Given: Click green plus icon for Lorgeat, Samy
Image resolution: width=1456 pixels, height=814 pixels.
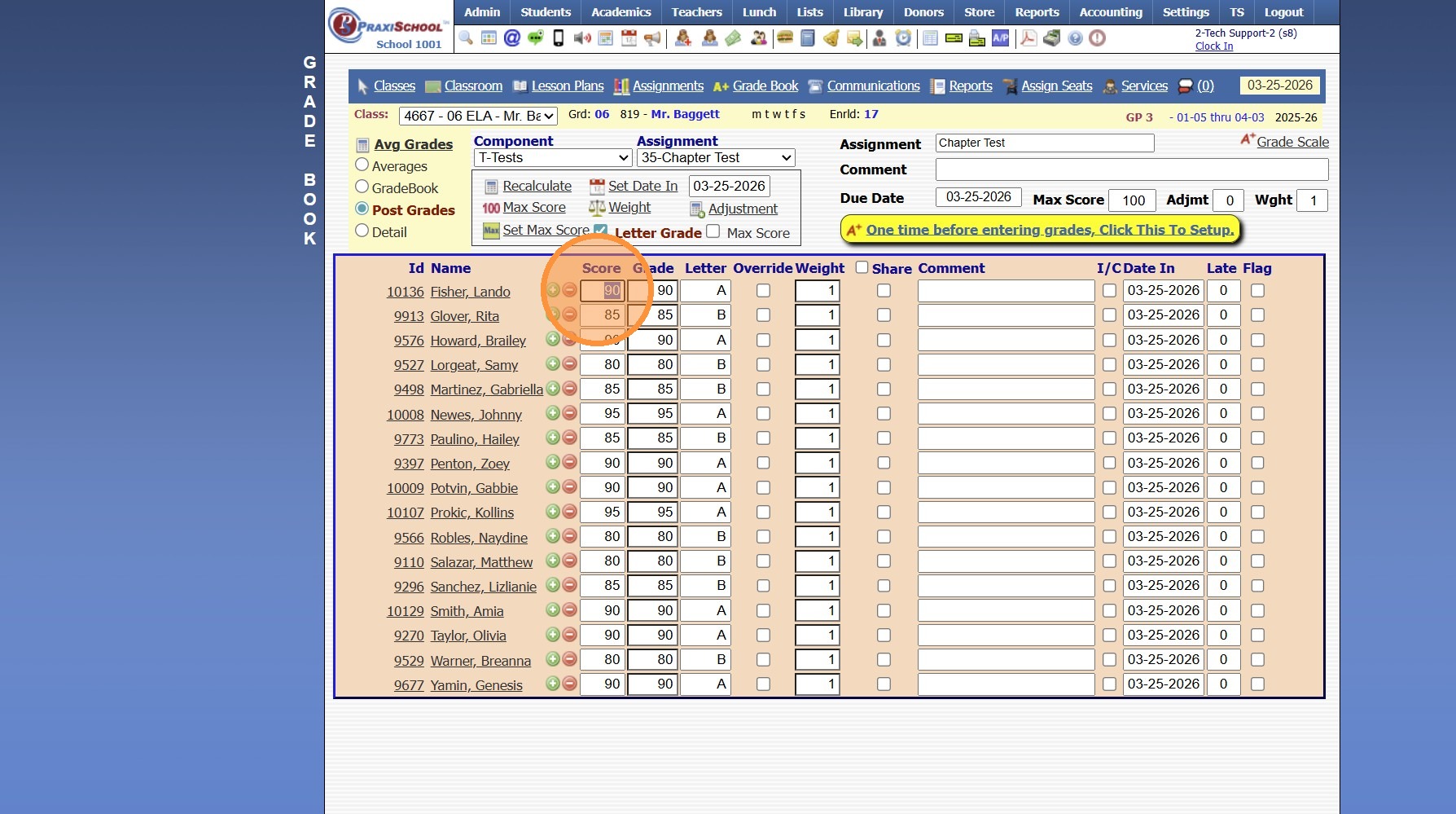Looking at the screenshot, I should pos(553,364).
